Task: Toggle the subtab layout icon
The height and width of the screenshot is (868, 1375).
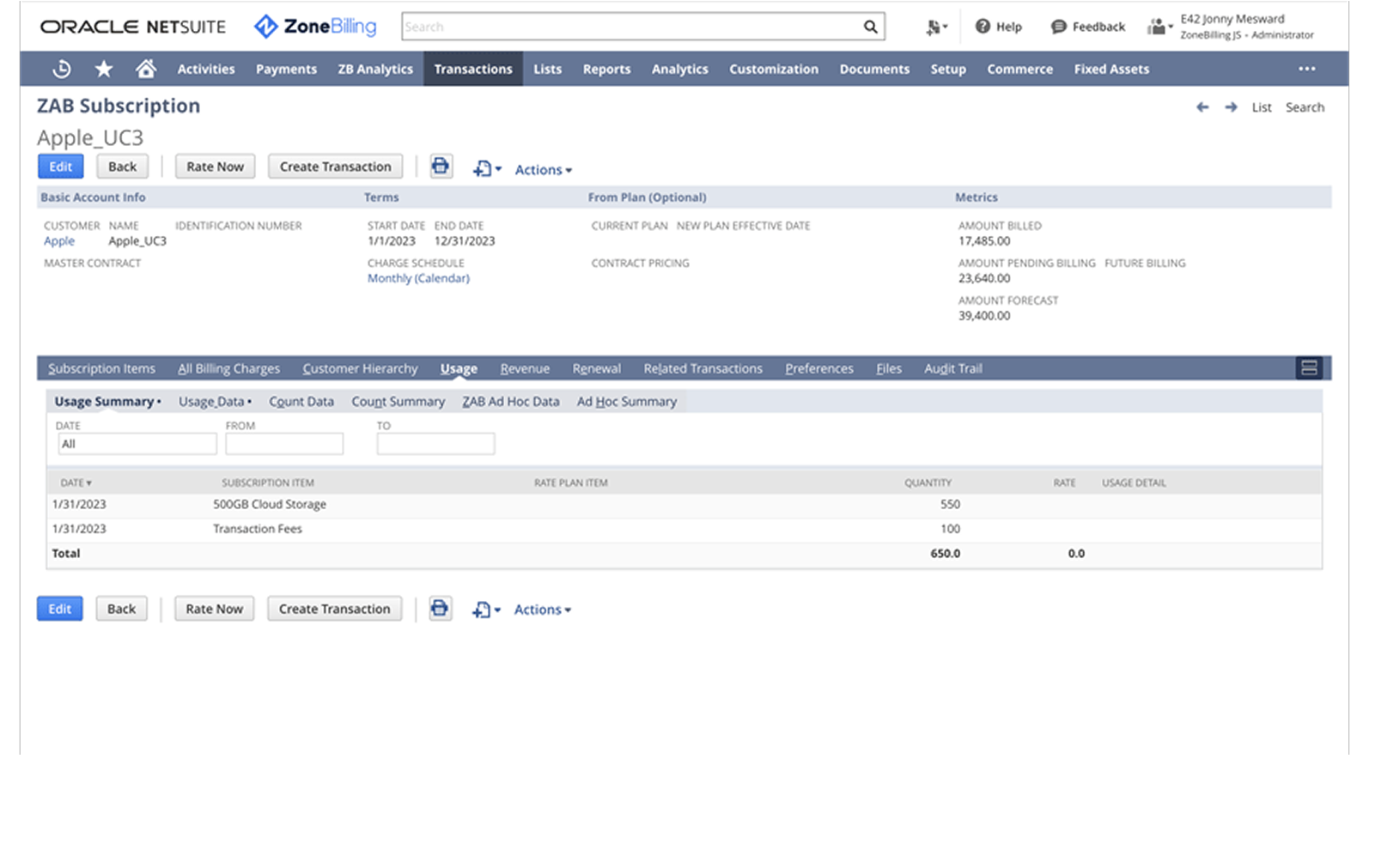Action: (1309, 367)
